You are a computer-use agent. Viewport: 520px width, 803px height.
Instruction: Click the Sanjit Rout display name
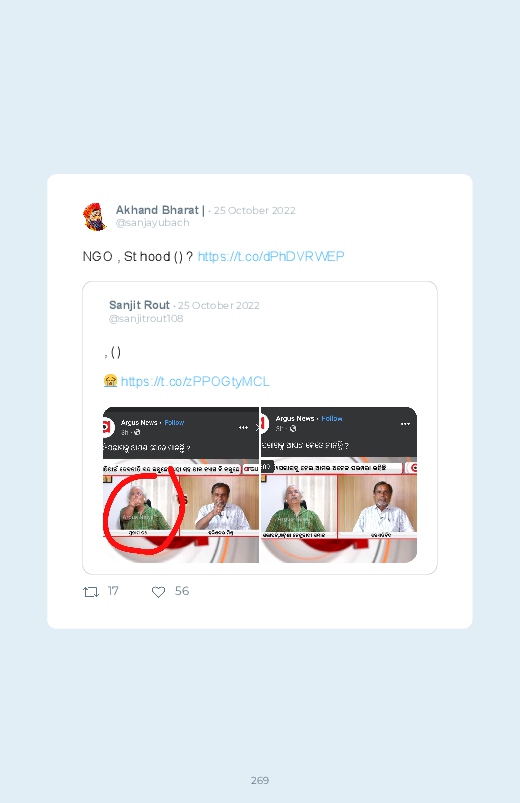click(139, 305)
